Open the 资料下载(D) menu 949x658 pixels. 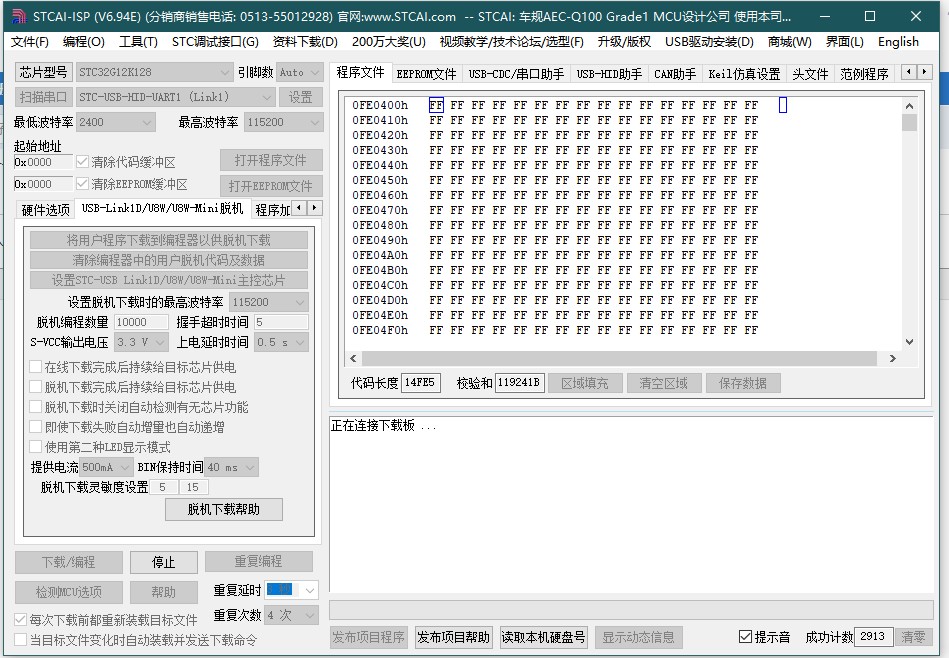(x=305, y=42)
